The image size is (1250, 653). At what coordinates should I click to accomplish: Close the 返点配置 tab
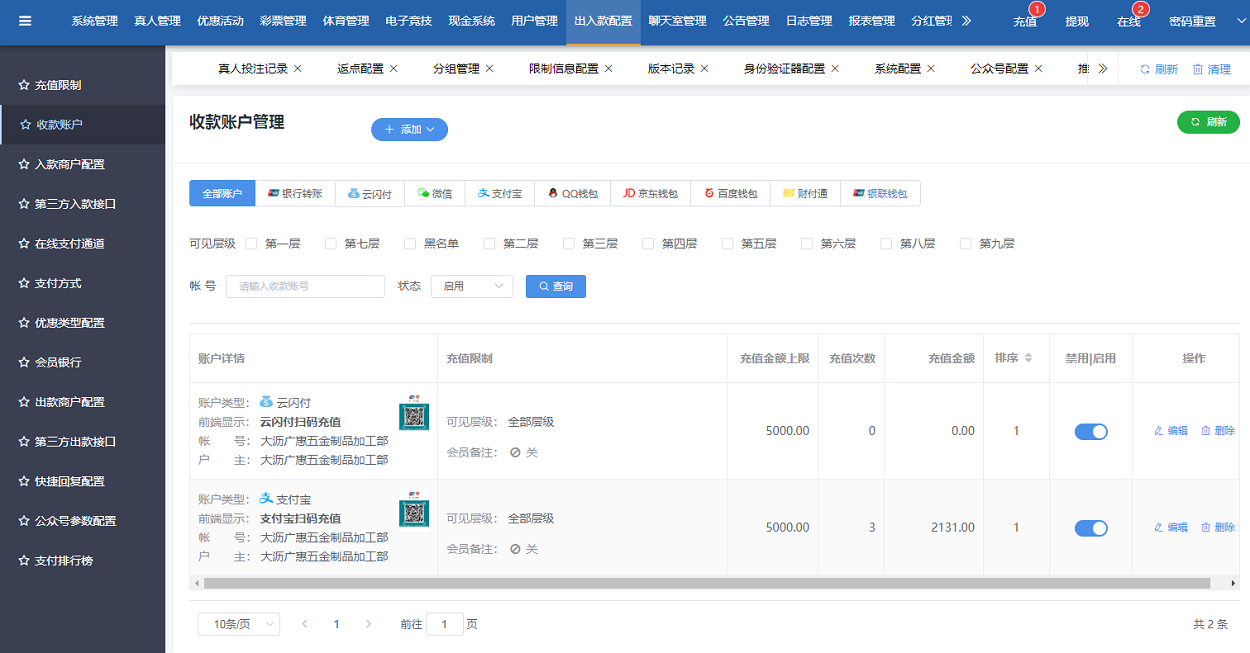(x=393, y=69)
